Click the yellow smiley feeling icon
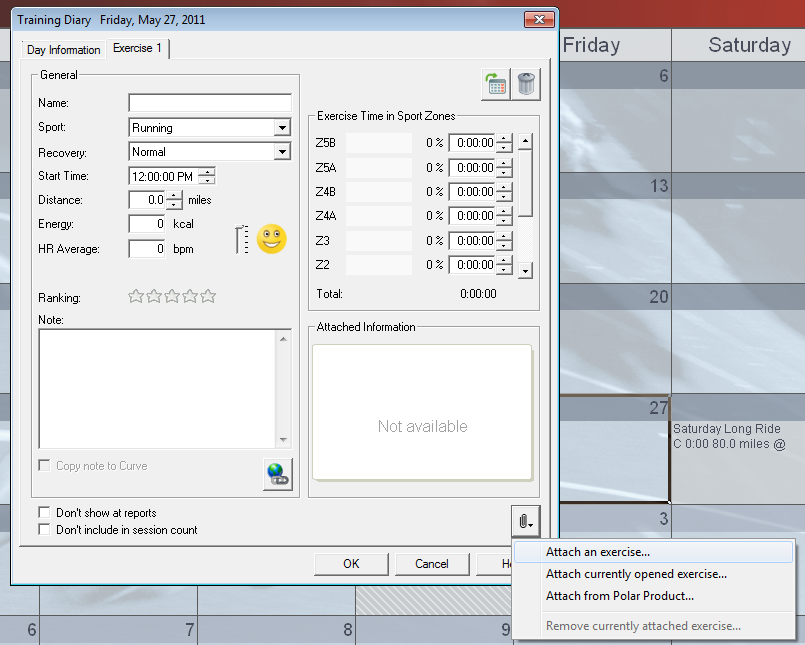Screen dimensions: 805x645 coord(272,239)
